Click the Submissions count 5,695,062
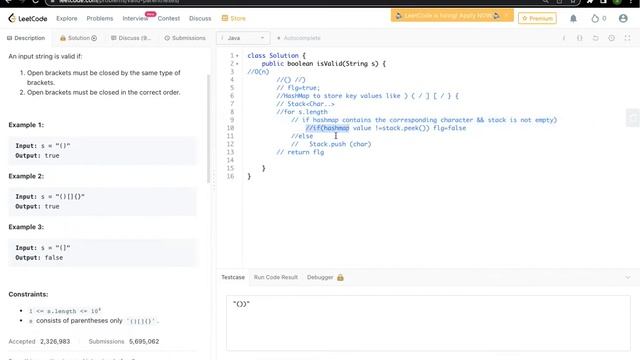640x360 pixels. coord(144,341)
